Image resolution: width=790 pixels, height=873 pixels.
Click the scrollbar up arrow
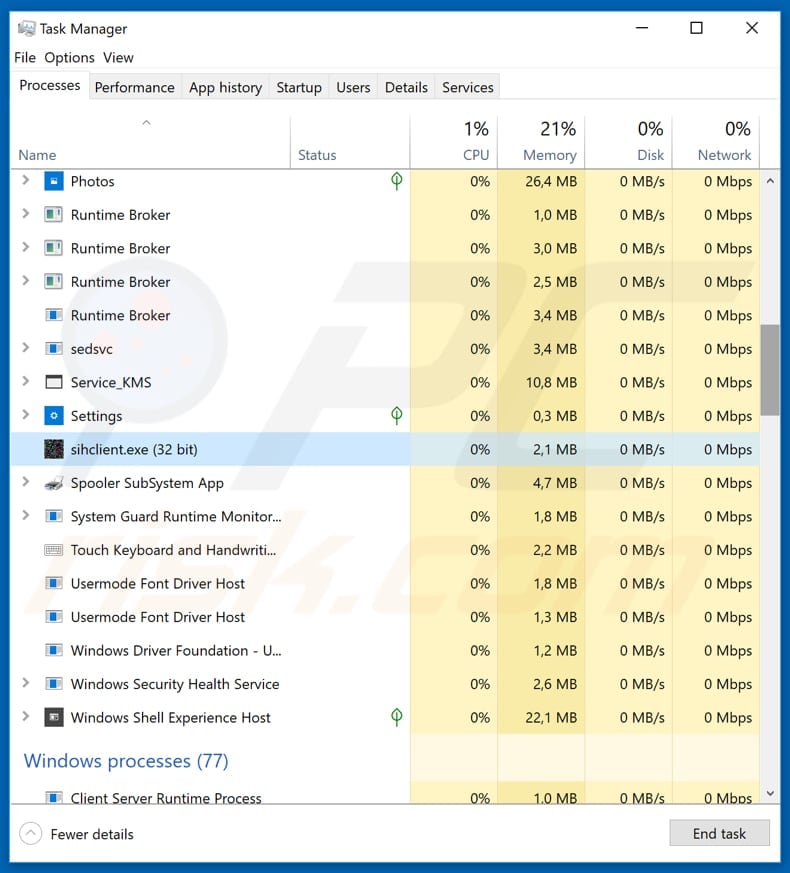pos(770,181)
